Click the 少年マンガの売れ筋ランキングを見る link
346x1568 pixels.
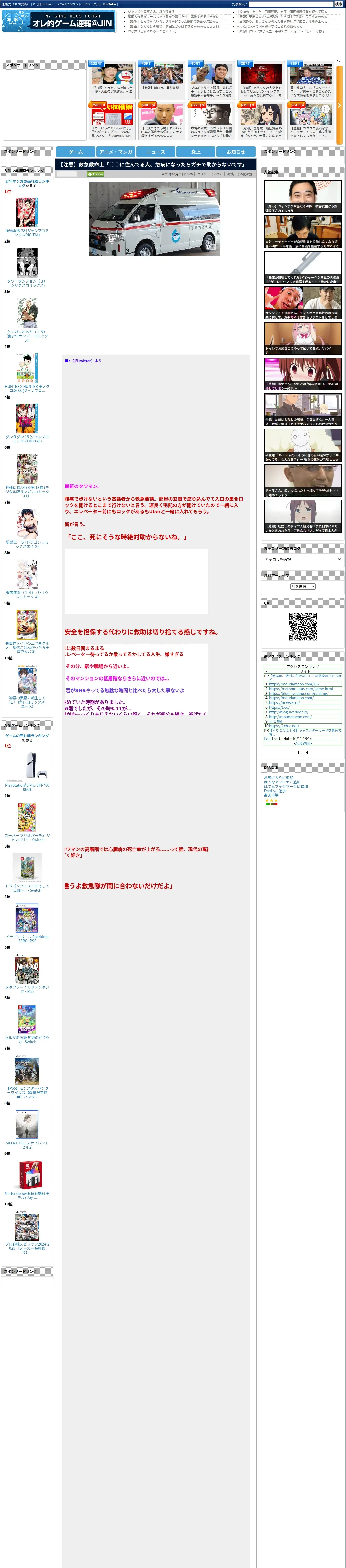(27, 183)
